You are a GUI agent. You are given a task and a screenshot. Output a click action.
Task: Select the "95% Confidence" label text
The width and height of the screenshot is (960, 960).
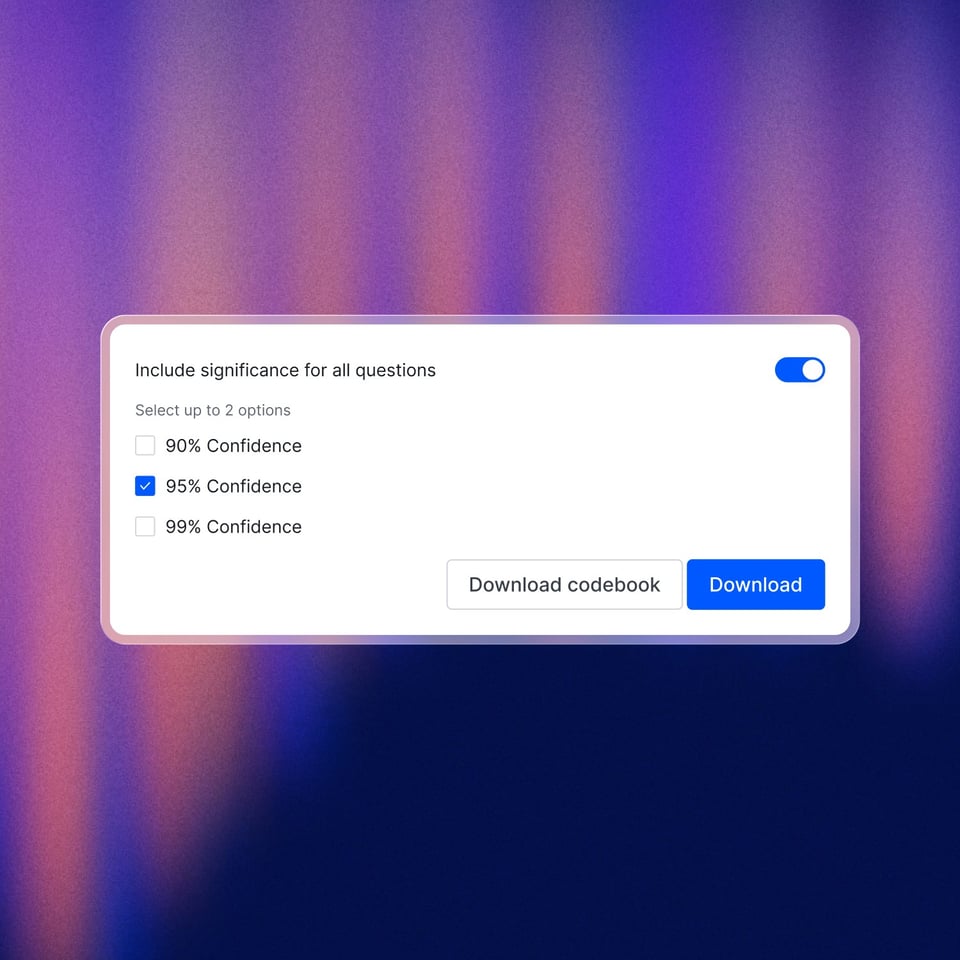233,486
